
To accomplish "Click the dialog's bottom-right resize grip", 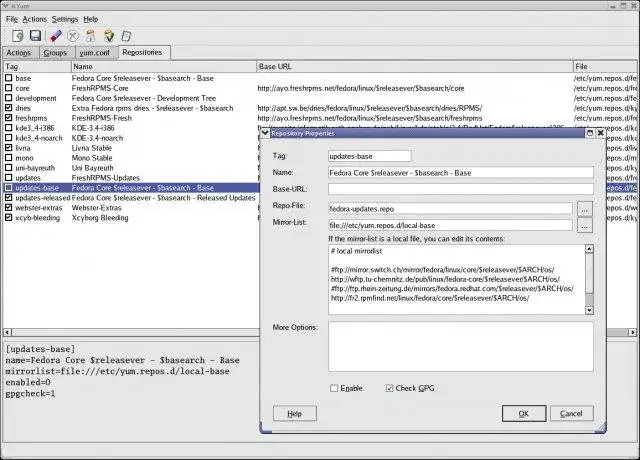I will (601, 427).
